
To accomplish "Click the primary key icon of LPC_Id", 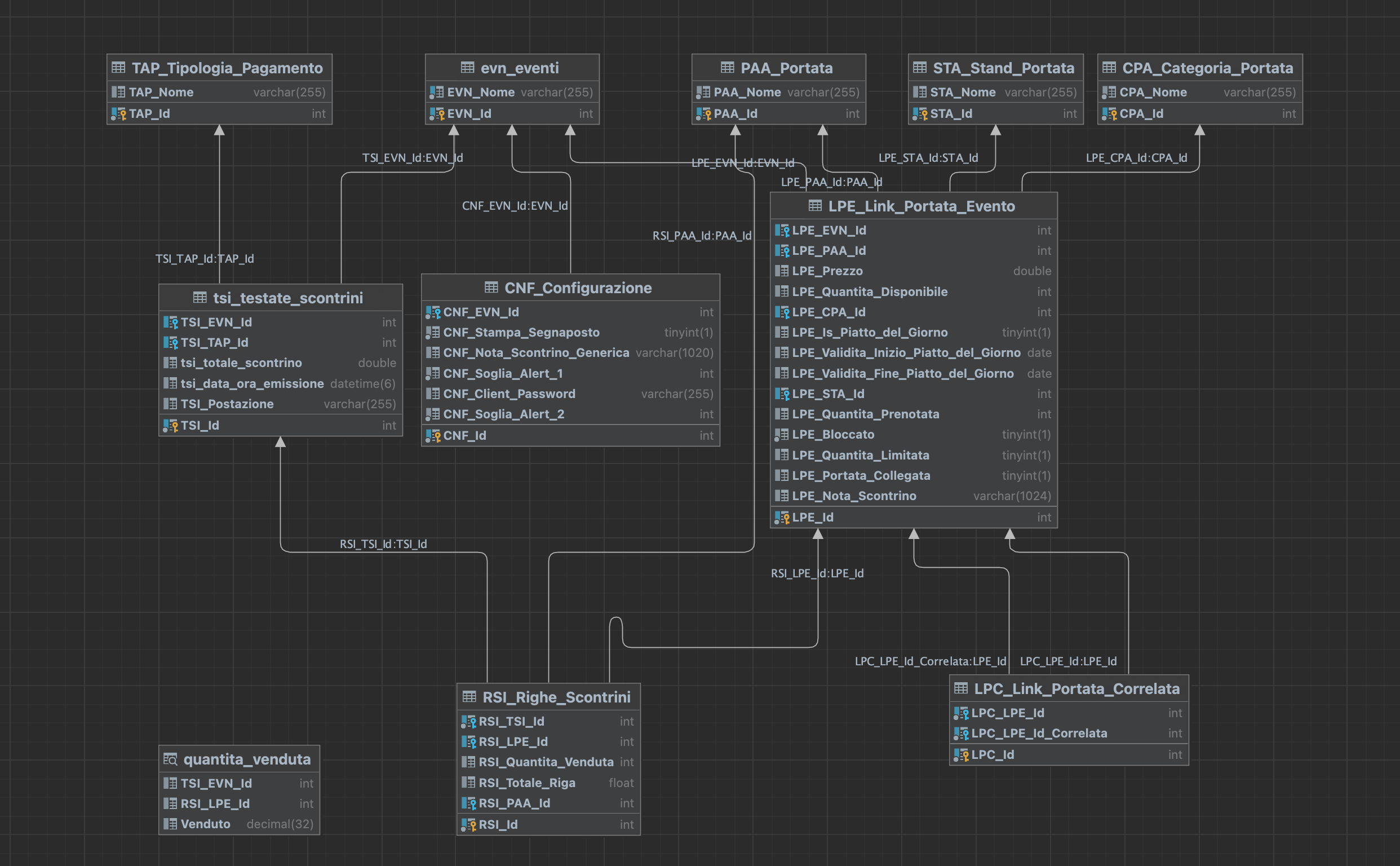I will click(962, 755).
